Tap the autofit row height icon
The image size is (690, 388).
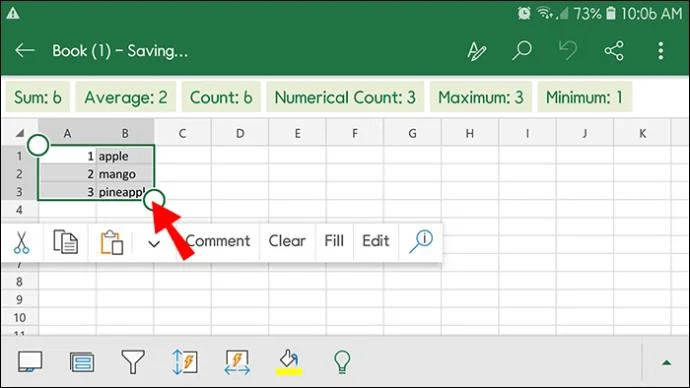(185, 362)
